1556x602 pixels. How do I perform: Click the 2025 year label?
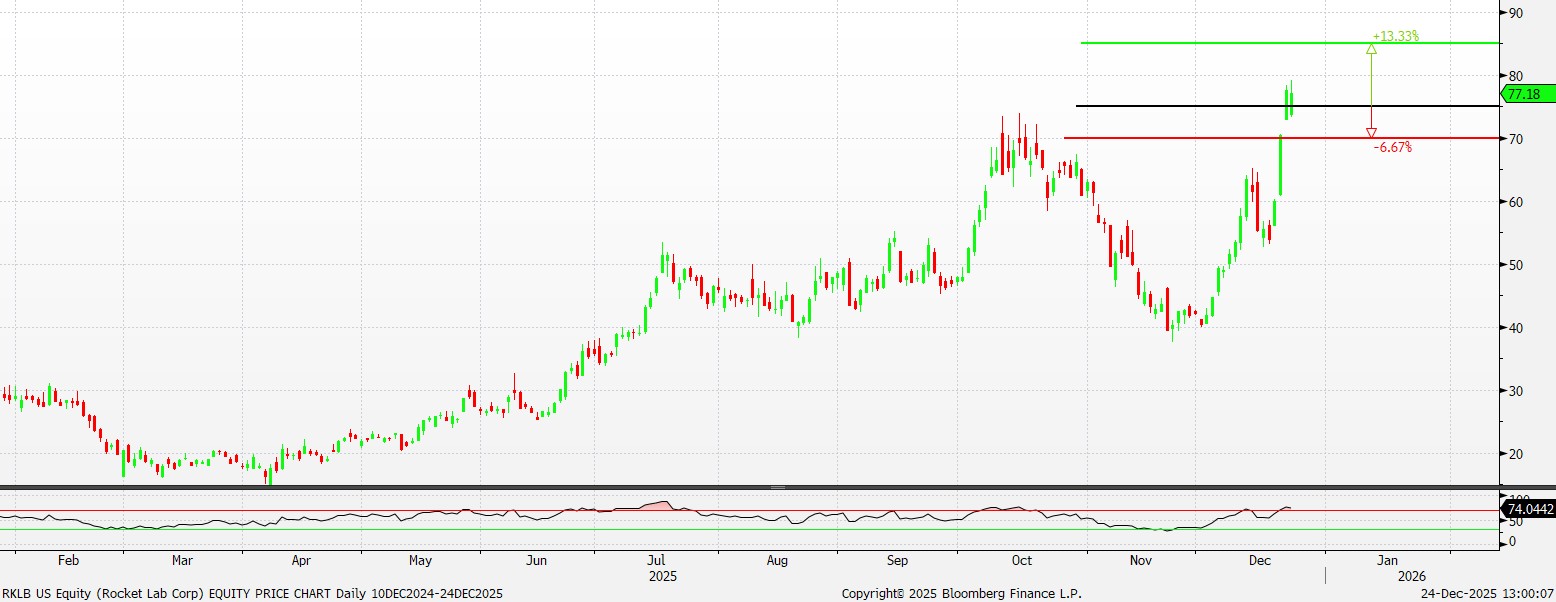[x=663, y=577]
